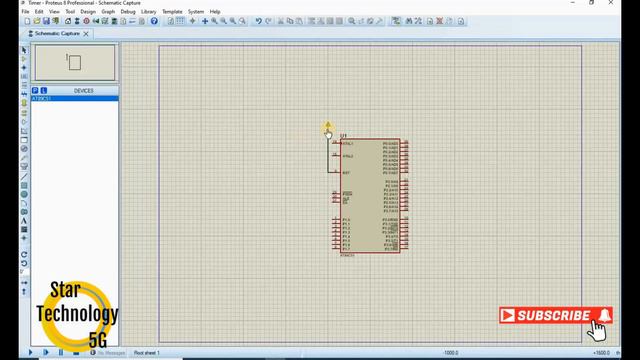Select the Subcircuit Mode tool
This screenshot has height=360, width=640.
click(x=24, y=103)
